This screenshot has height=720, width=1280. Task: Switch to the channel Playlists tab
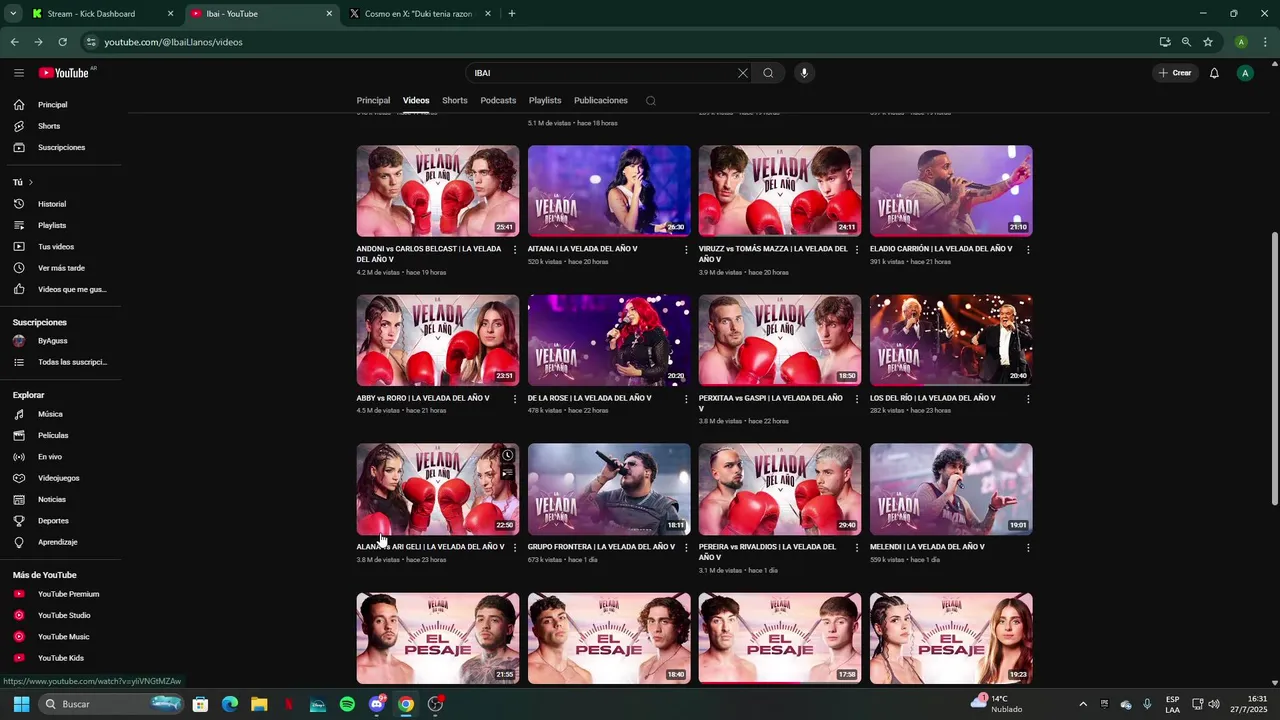[x=545, y=100]
